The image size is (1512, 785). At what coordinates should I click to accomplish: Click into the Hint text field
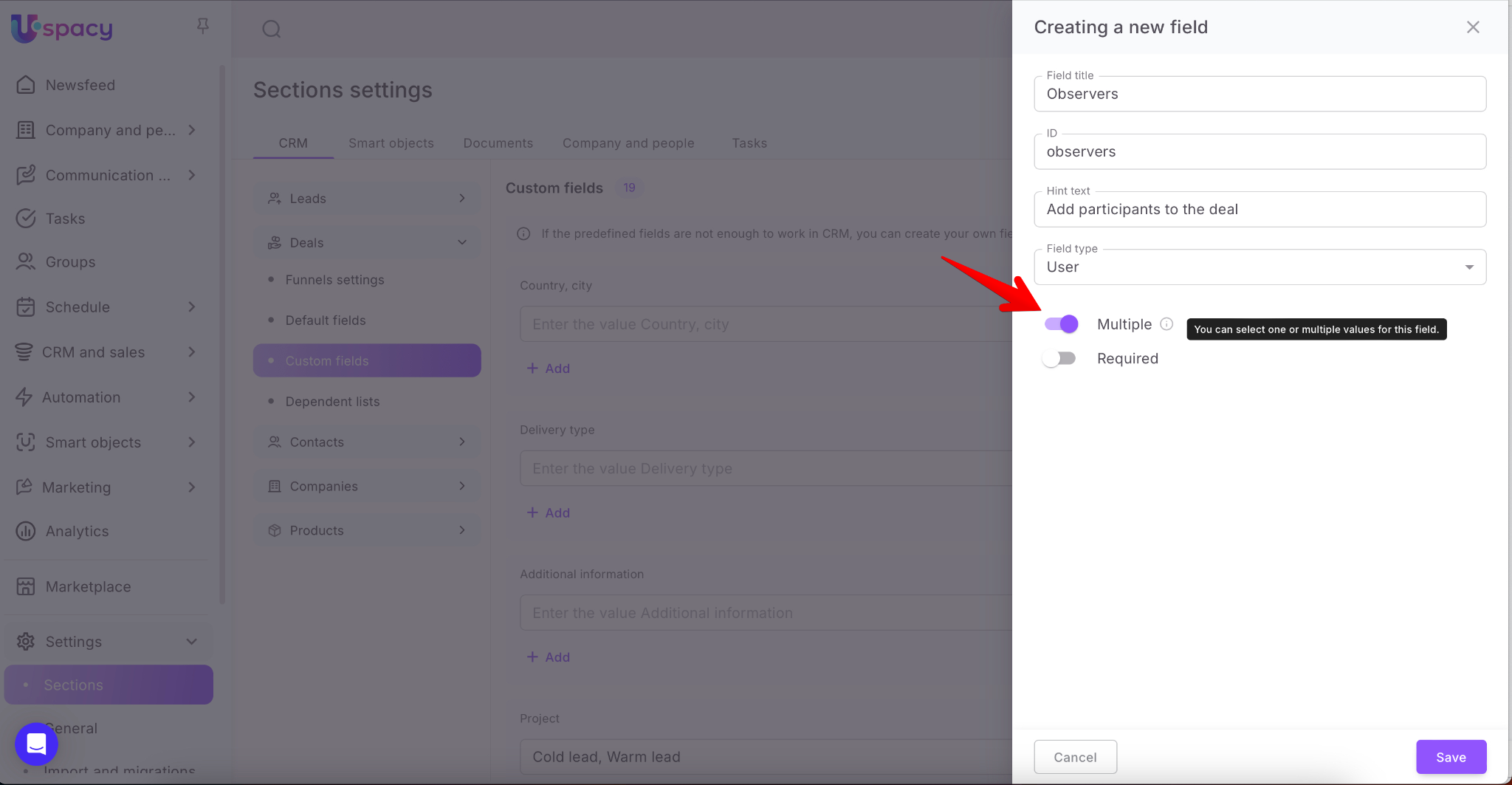pyautogui.click(x=1260, y=210)
